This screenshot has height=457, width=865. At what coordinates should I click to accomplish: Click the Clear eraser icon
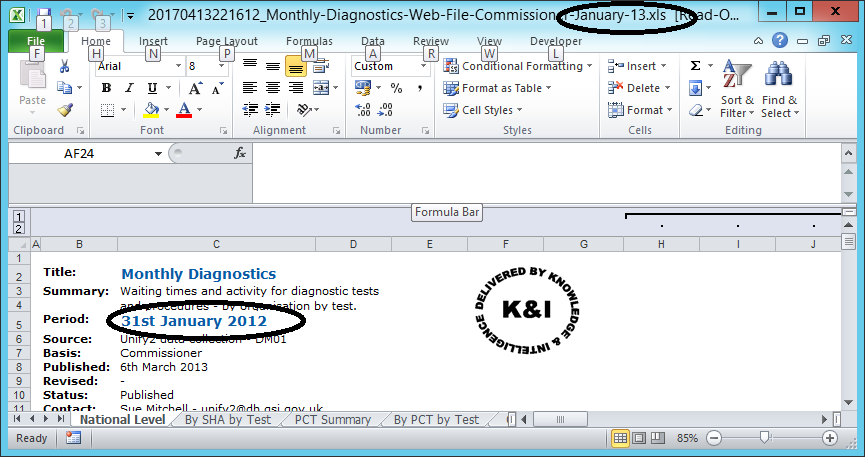coord(695,110)
